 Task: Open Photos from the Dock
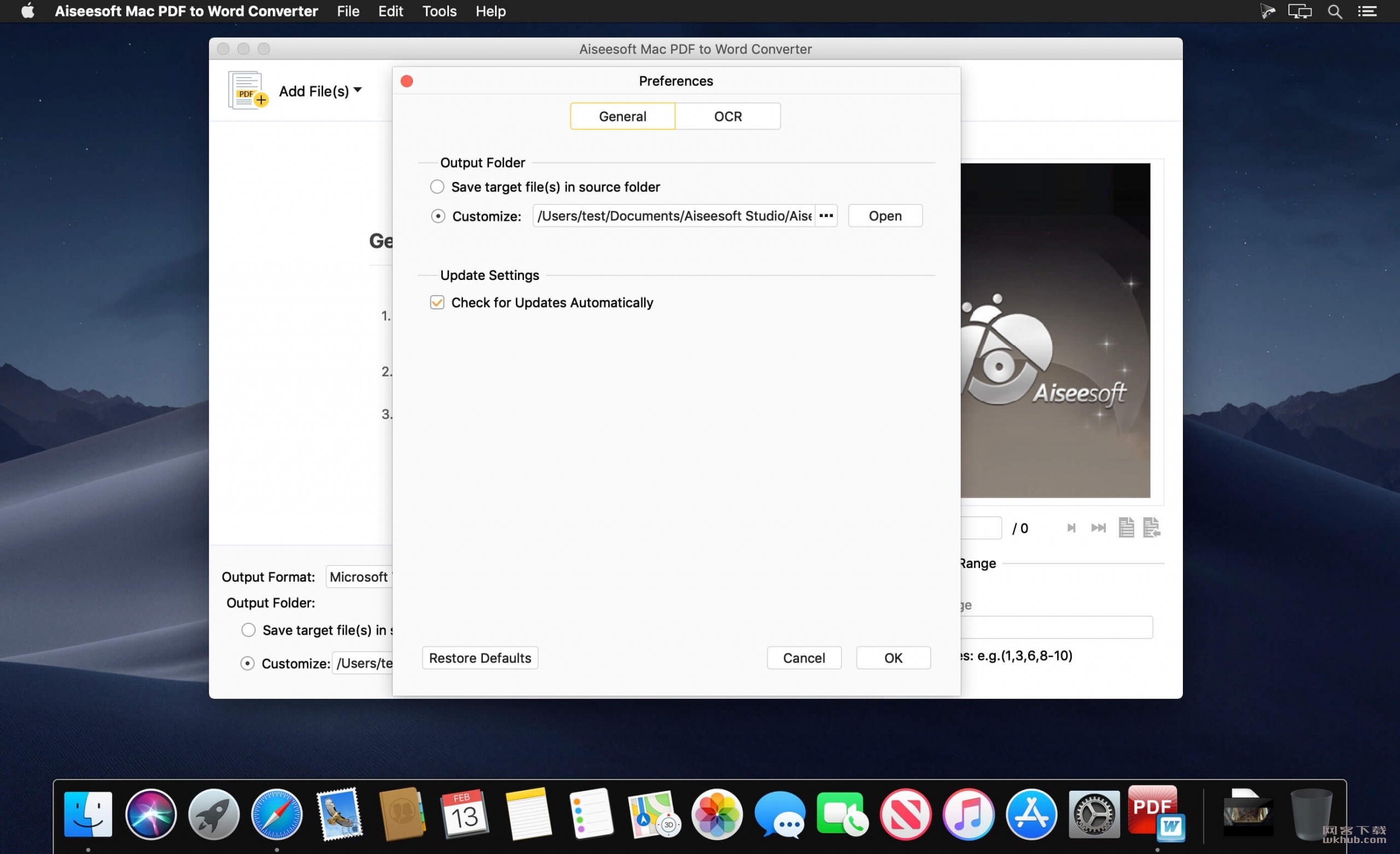716,814
